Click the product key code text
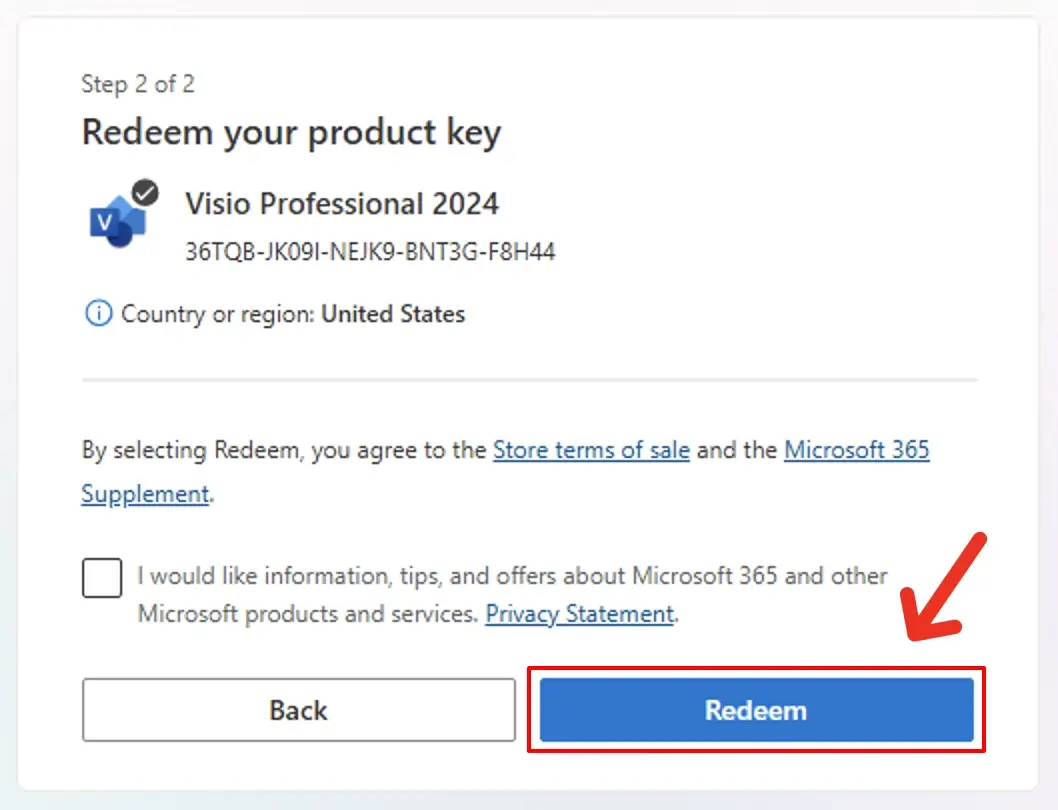 370,251
